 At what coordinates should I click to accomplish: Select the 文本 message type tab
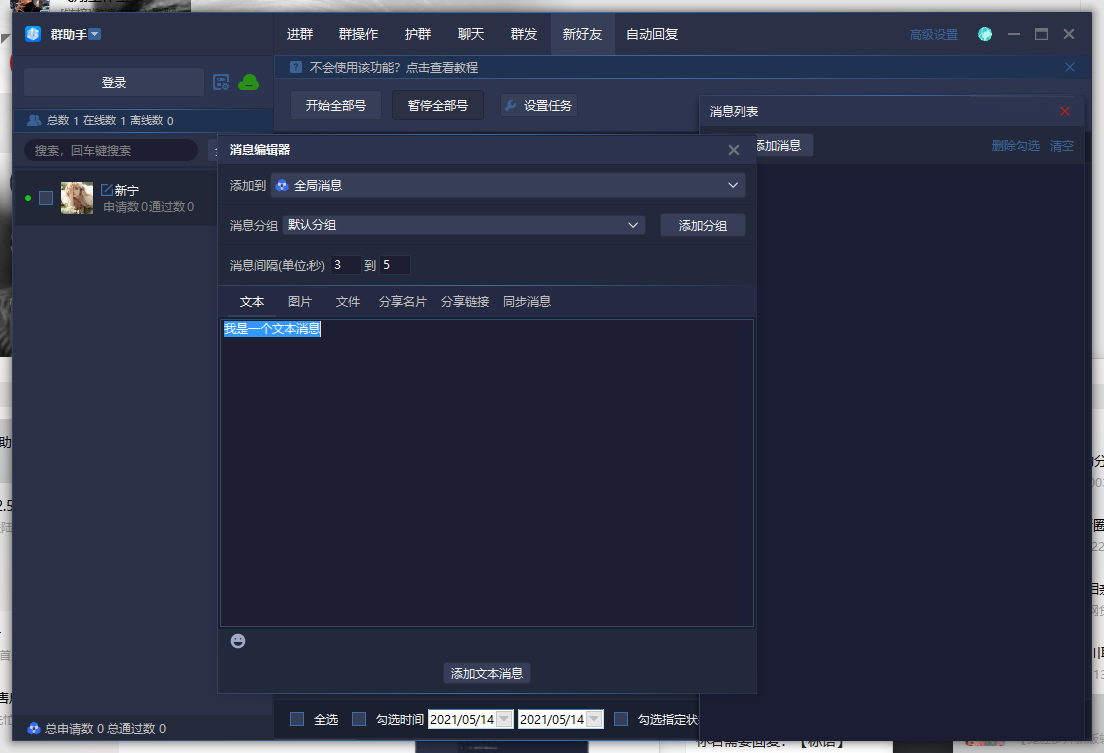pyautogui.click(x=251, y=301)
